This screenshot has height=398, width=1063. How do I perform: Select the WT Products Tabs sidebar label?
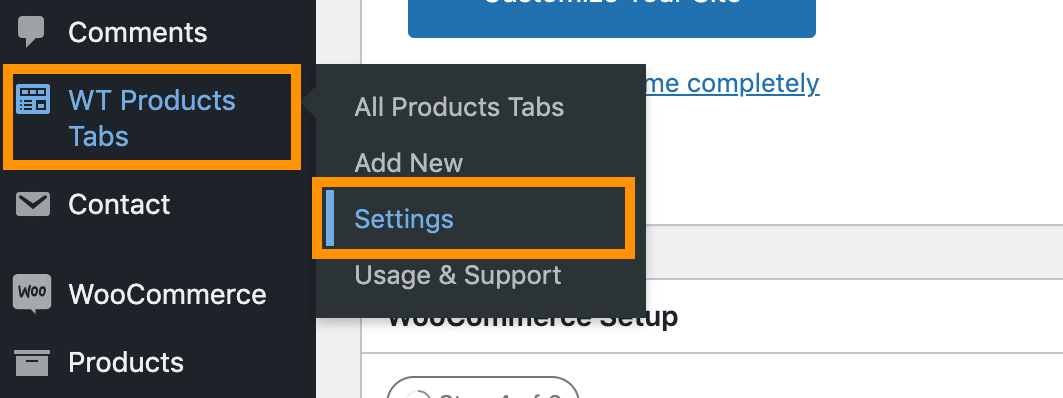point(152,118)
